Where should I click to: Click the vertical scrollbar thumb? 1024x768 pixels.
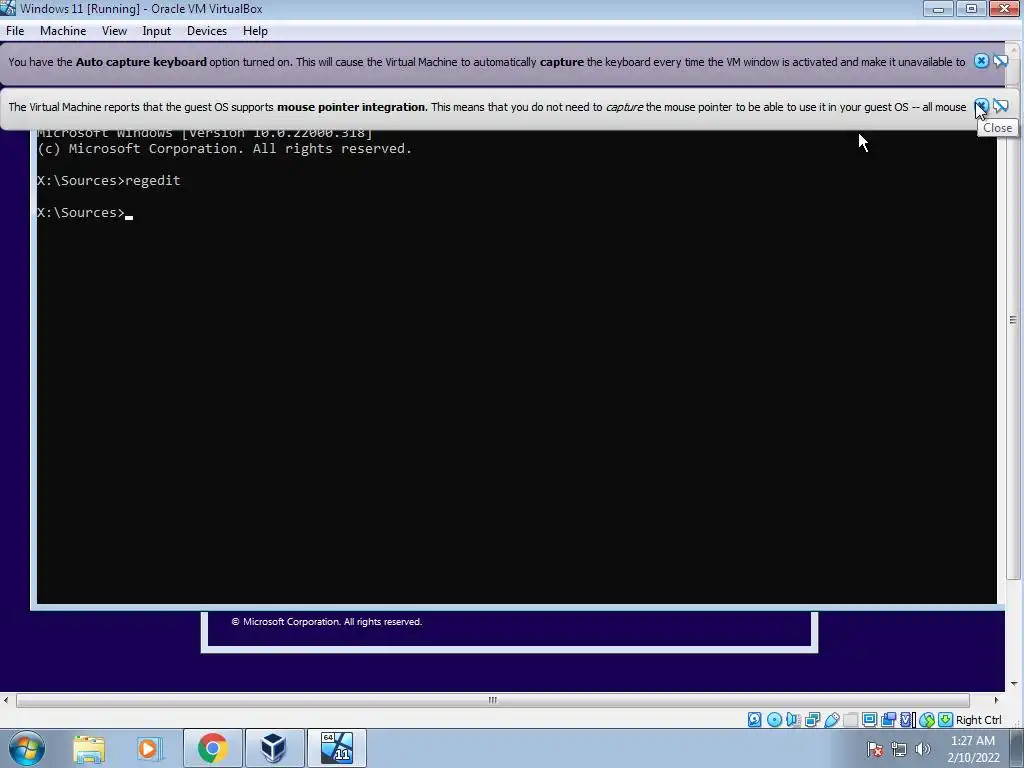coord(1014,320)
